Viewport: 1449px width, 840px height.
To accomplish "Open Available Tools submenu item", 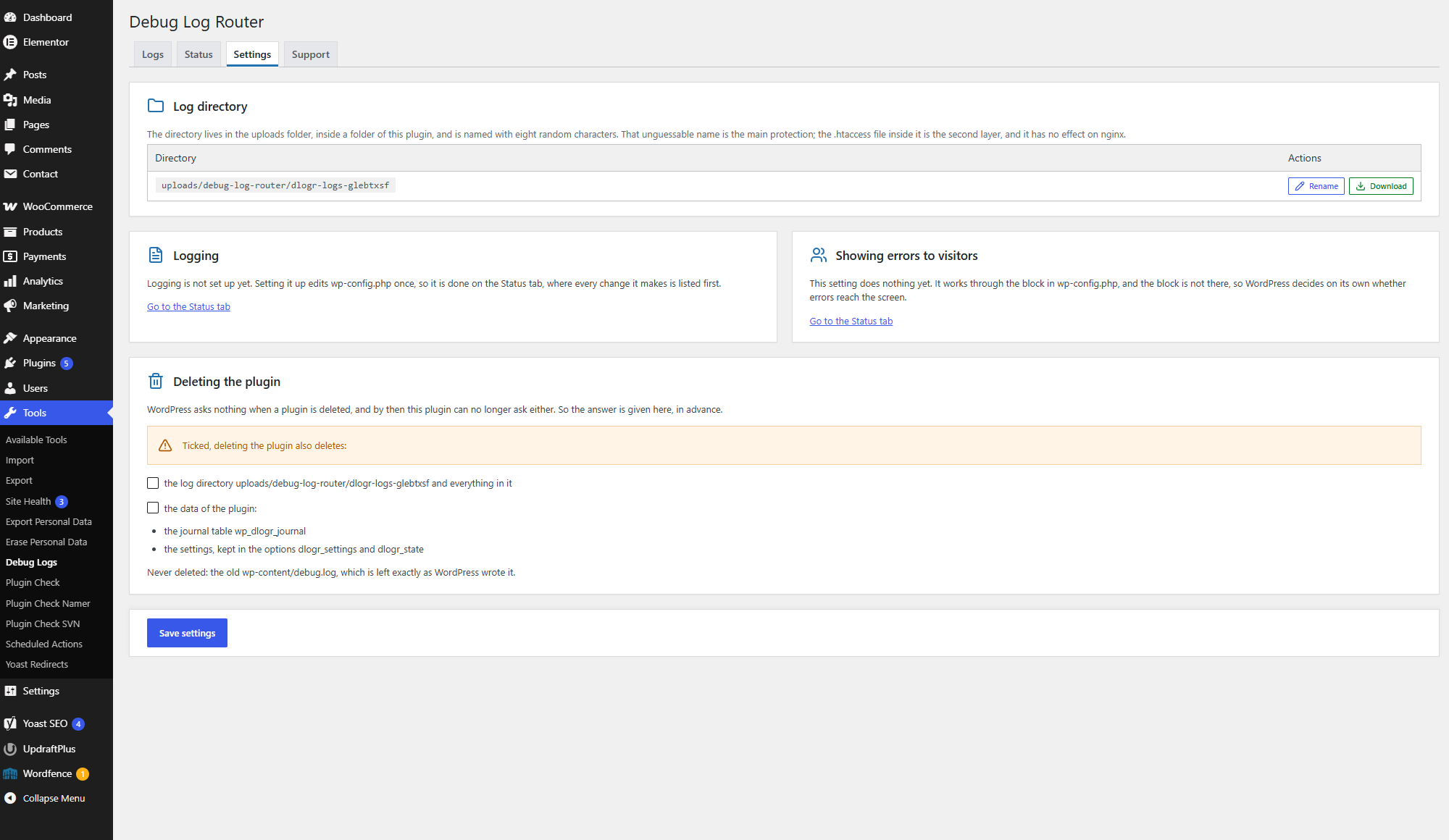I will 36,440.
